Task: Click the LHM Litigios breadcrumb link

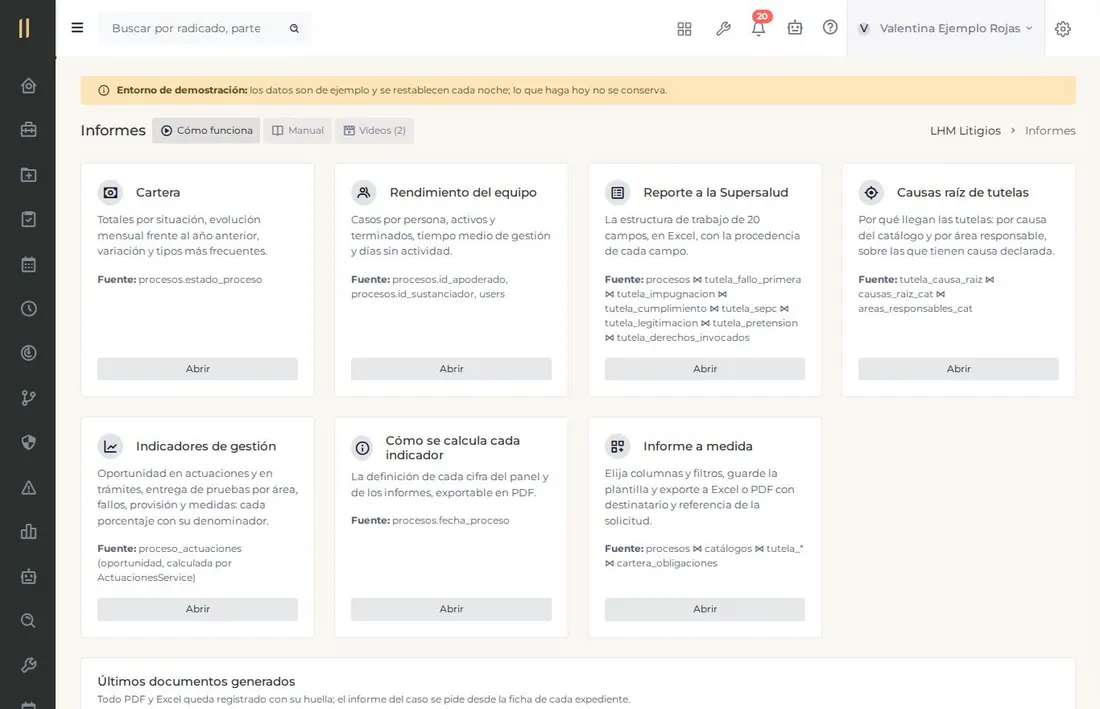Action: click(x=965, y=130)
